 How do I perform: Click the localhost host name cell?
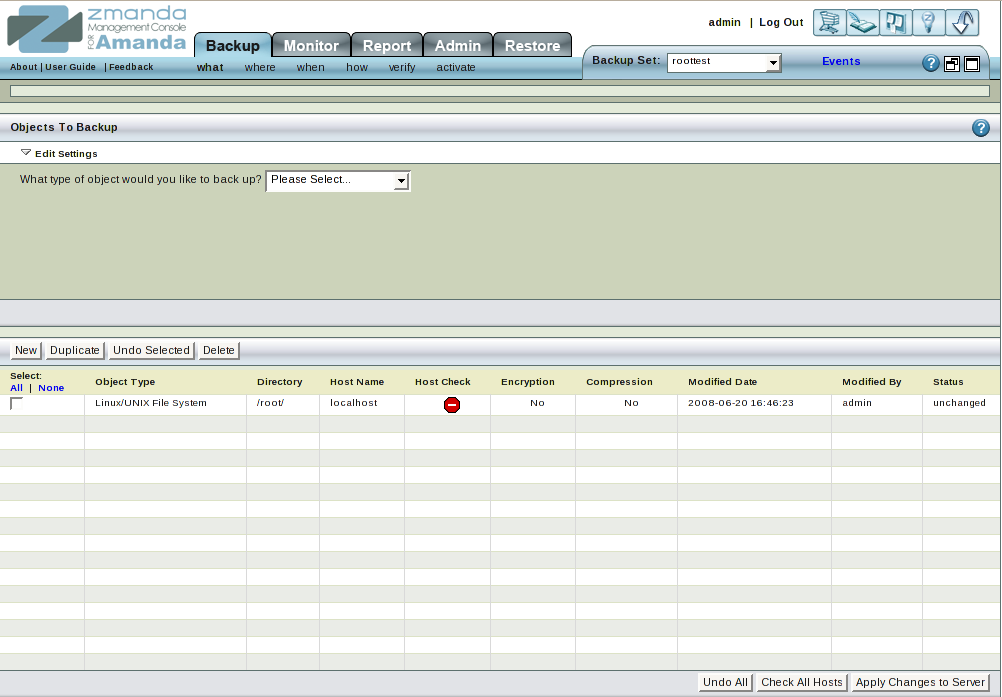coord(354,403)
